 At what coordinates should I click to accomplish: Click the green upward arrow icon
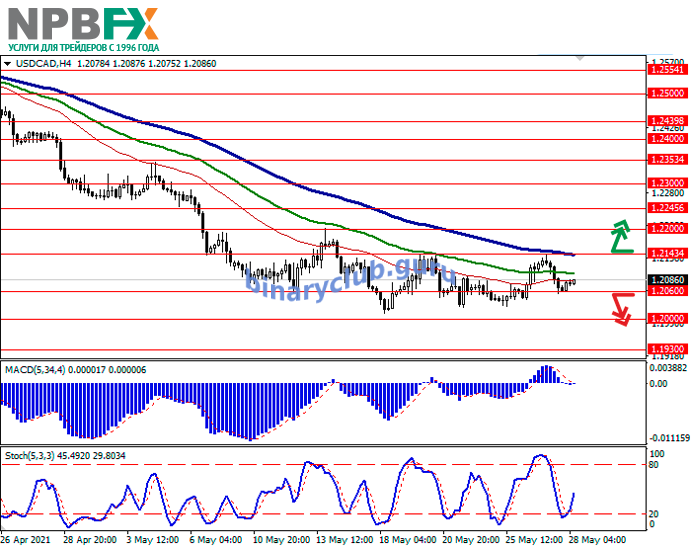tap(622, 236)
